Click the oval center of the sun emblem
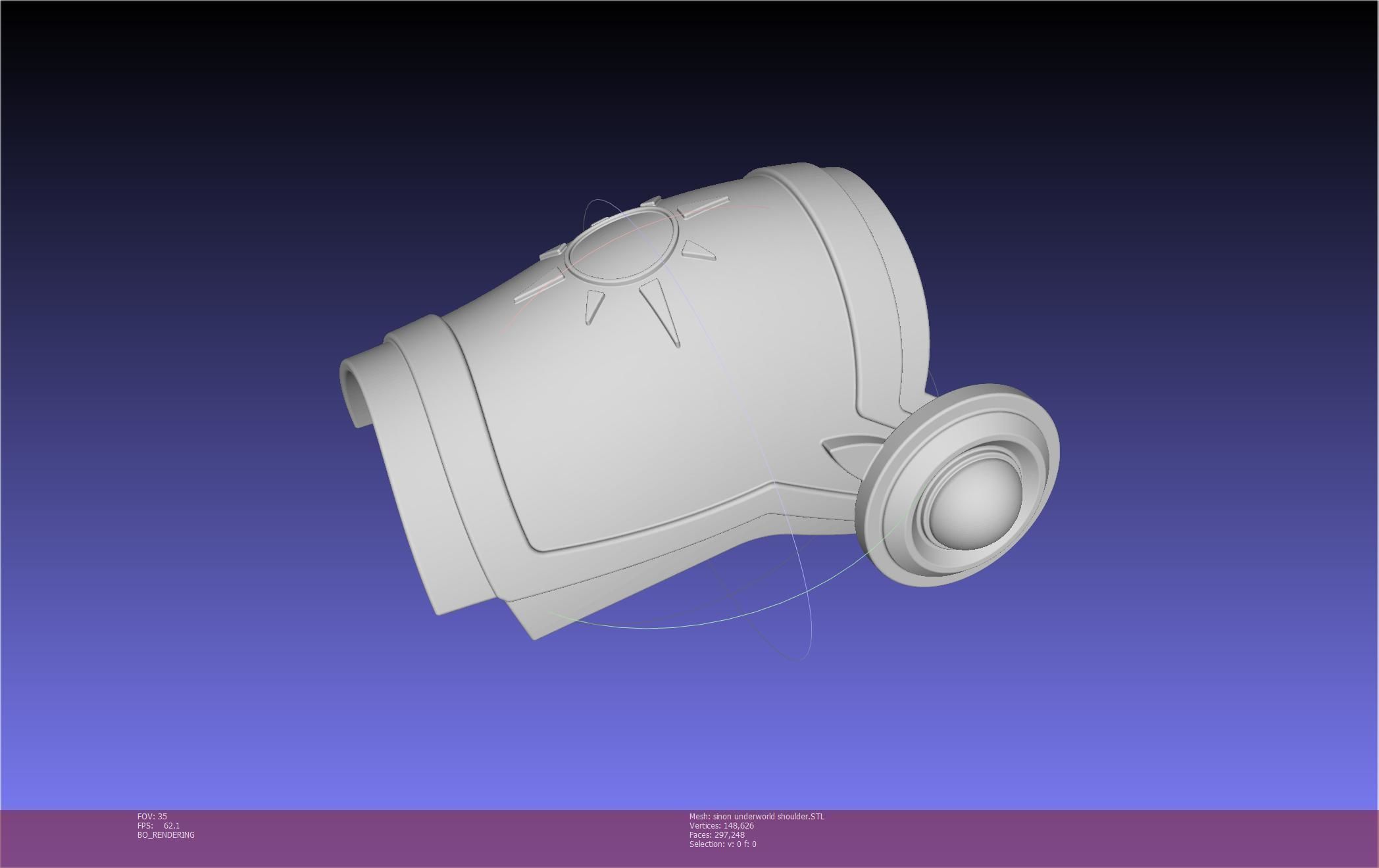This screenshot has width=1379, height=868. click(x=621, y=245)
